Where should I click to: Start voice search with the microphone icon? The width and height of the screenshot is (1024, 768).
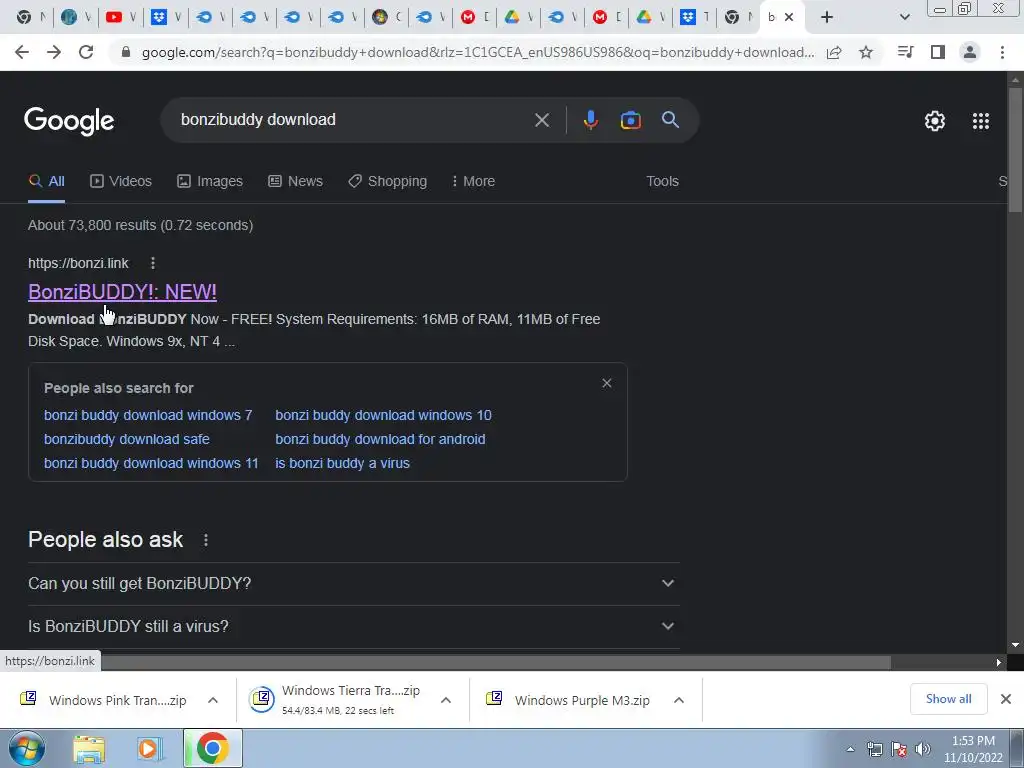(590, 120)
